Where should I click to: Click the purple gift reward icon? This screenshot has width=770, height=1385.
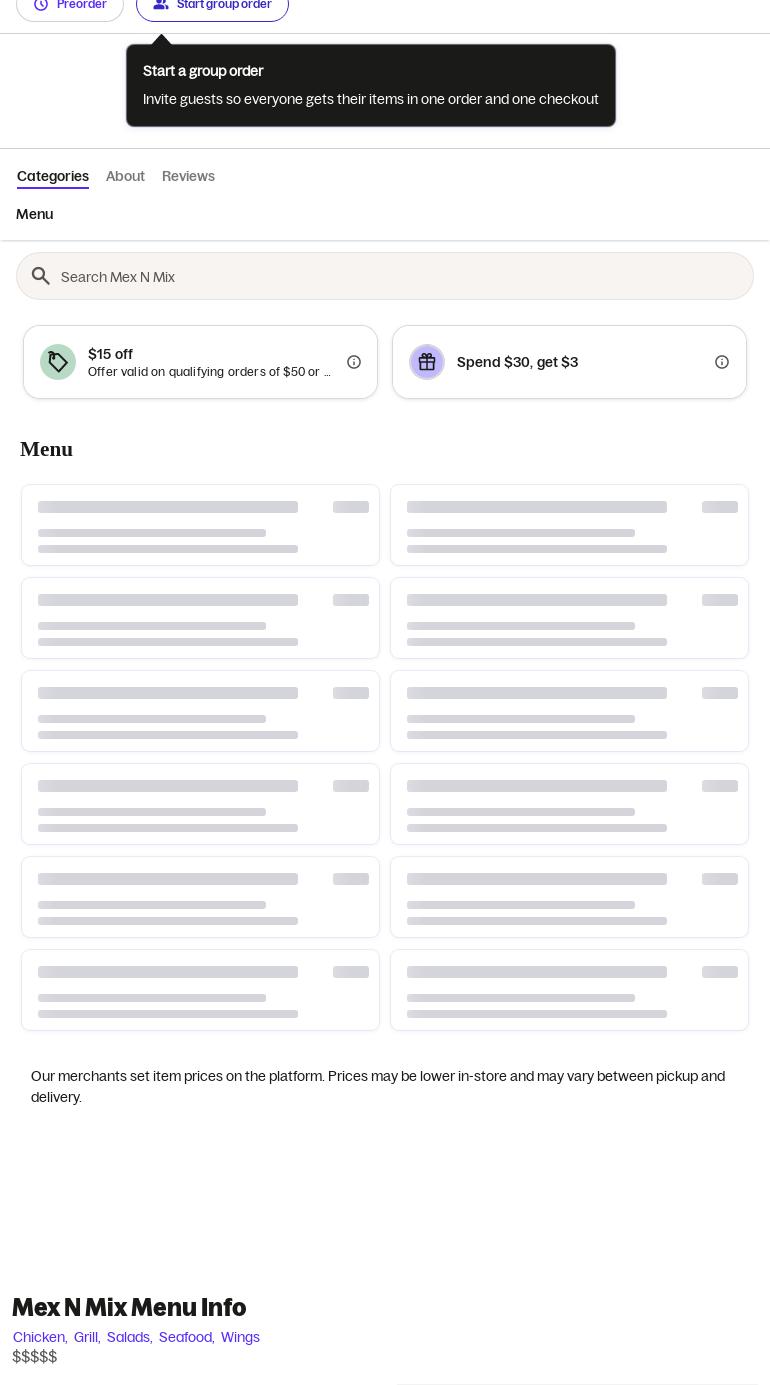pyautogui.click(x=427, y=362)
